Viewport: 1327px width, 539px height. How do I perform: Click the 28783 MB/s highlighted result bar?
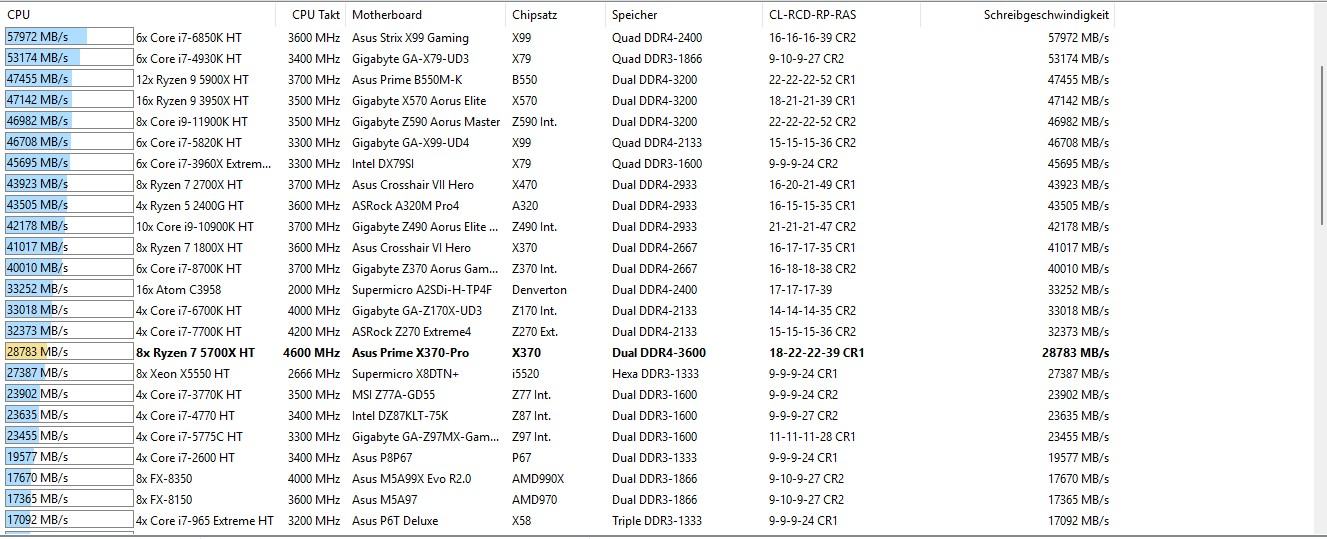click(68, 353)
